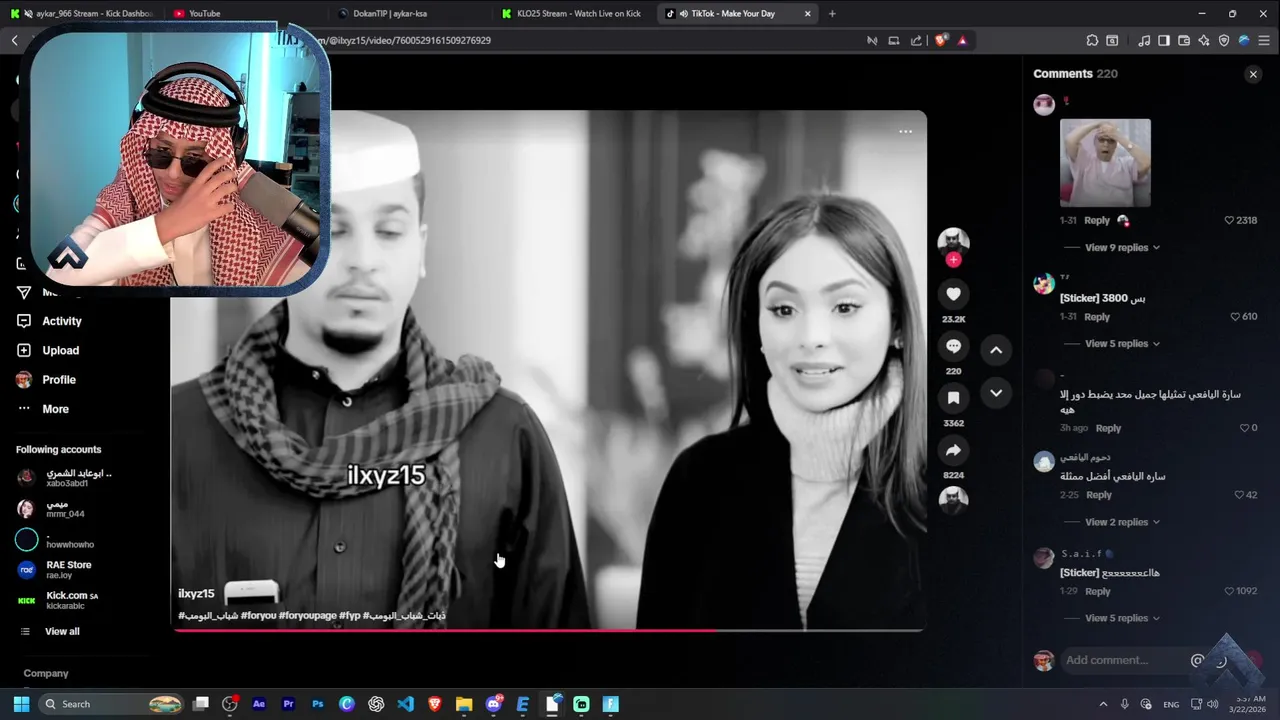The width and height of the screenshot is (1280, 720).
Task: Open After Effects from the taskbar
Action: [259, 704]
